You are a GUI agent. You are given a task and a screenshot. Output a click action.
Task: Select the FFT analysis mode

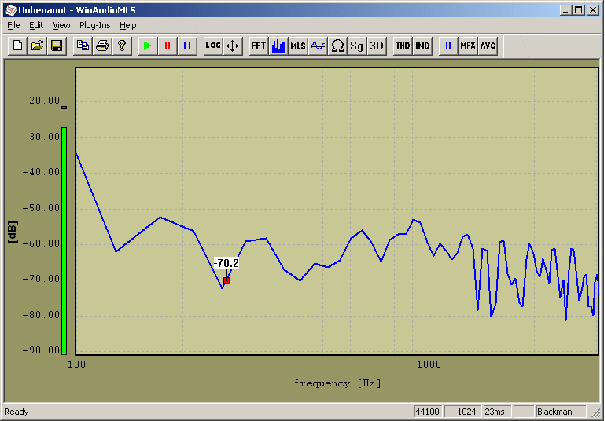[x=258, y=46]
